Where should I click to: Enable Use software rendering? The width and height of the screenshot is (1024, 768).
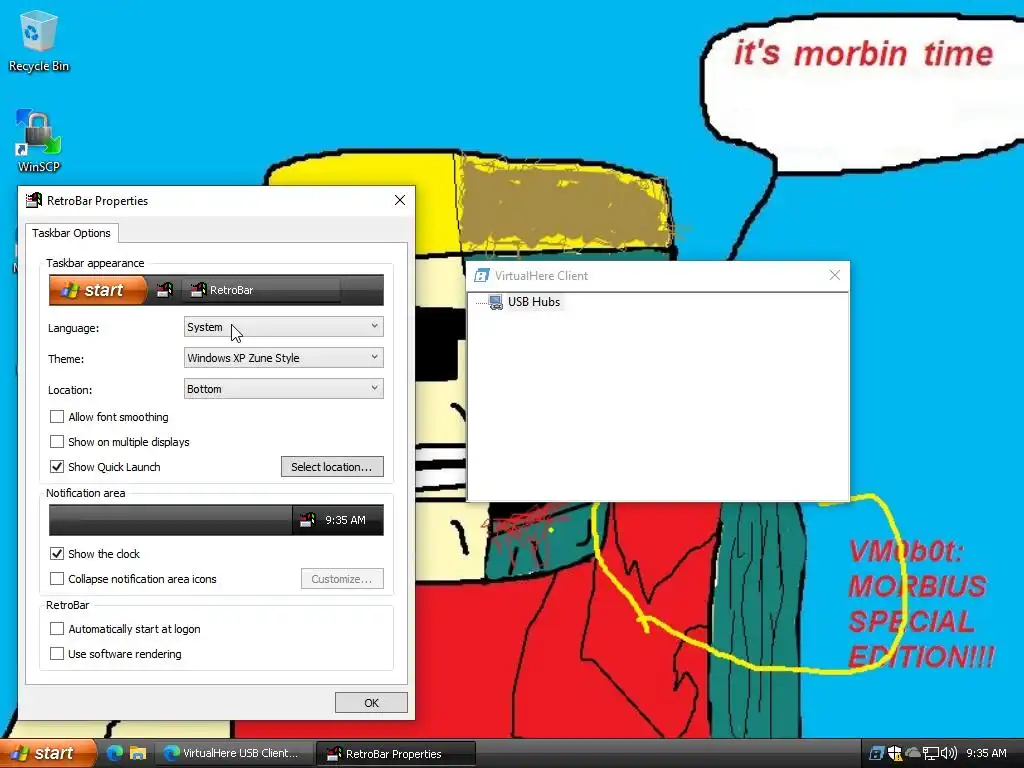57,654
